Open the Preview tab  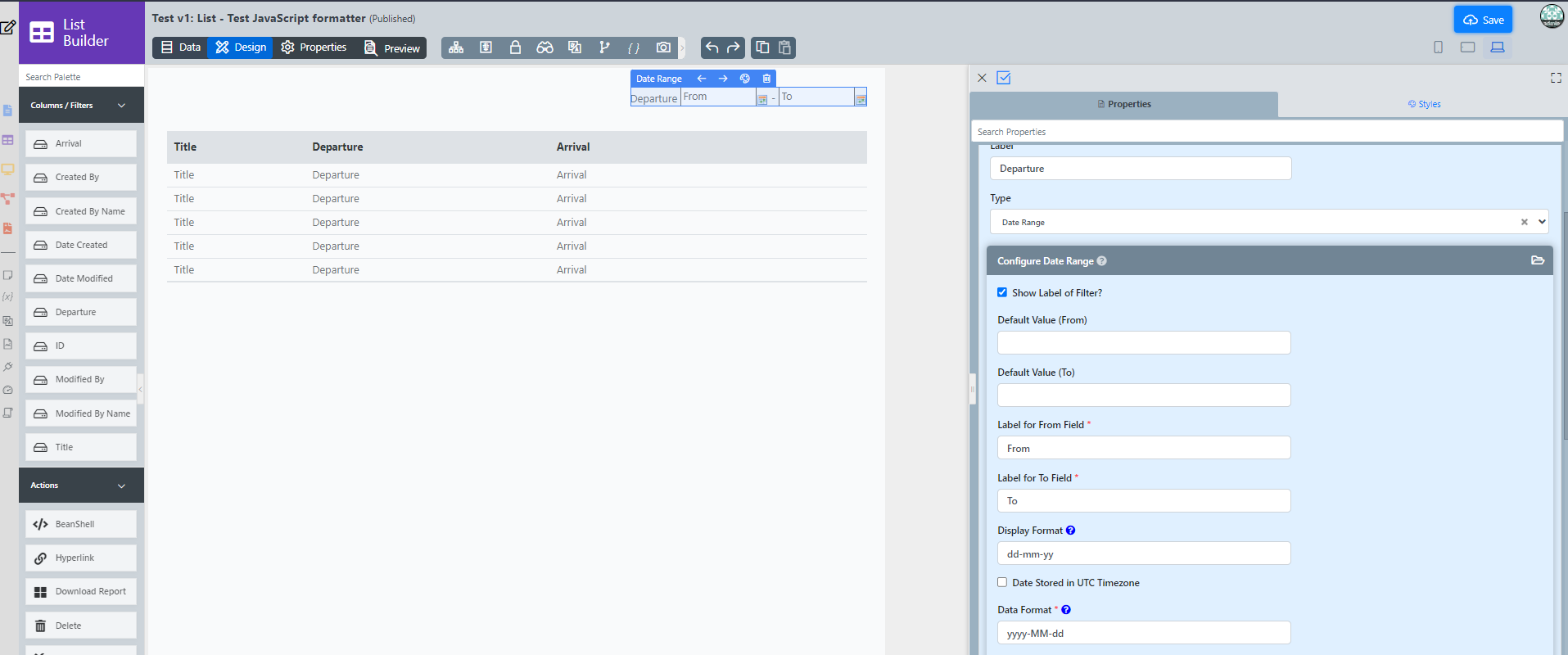(392, 48)
